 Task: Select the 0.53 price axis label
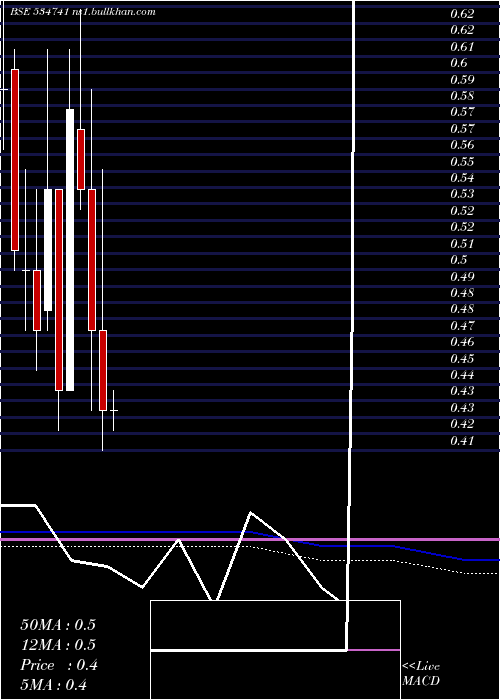(x=462, y=194)
